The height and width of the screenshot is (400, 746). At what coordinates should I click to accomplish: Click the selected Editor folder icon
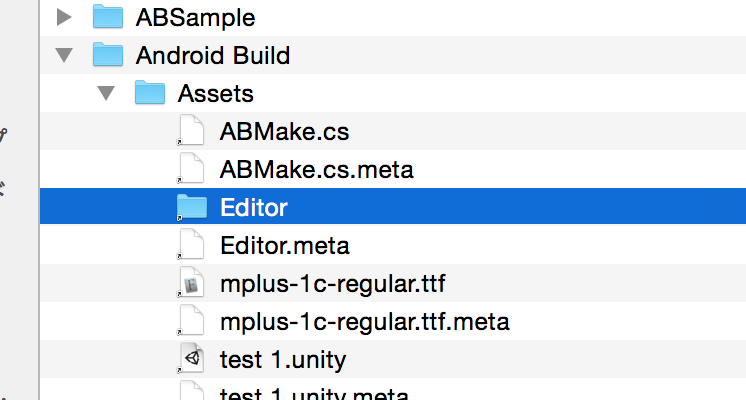191,207
